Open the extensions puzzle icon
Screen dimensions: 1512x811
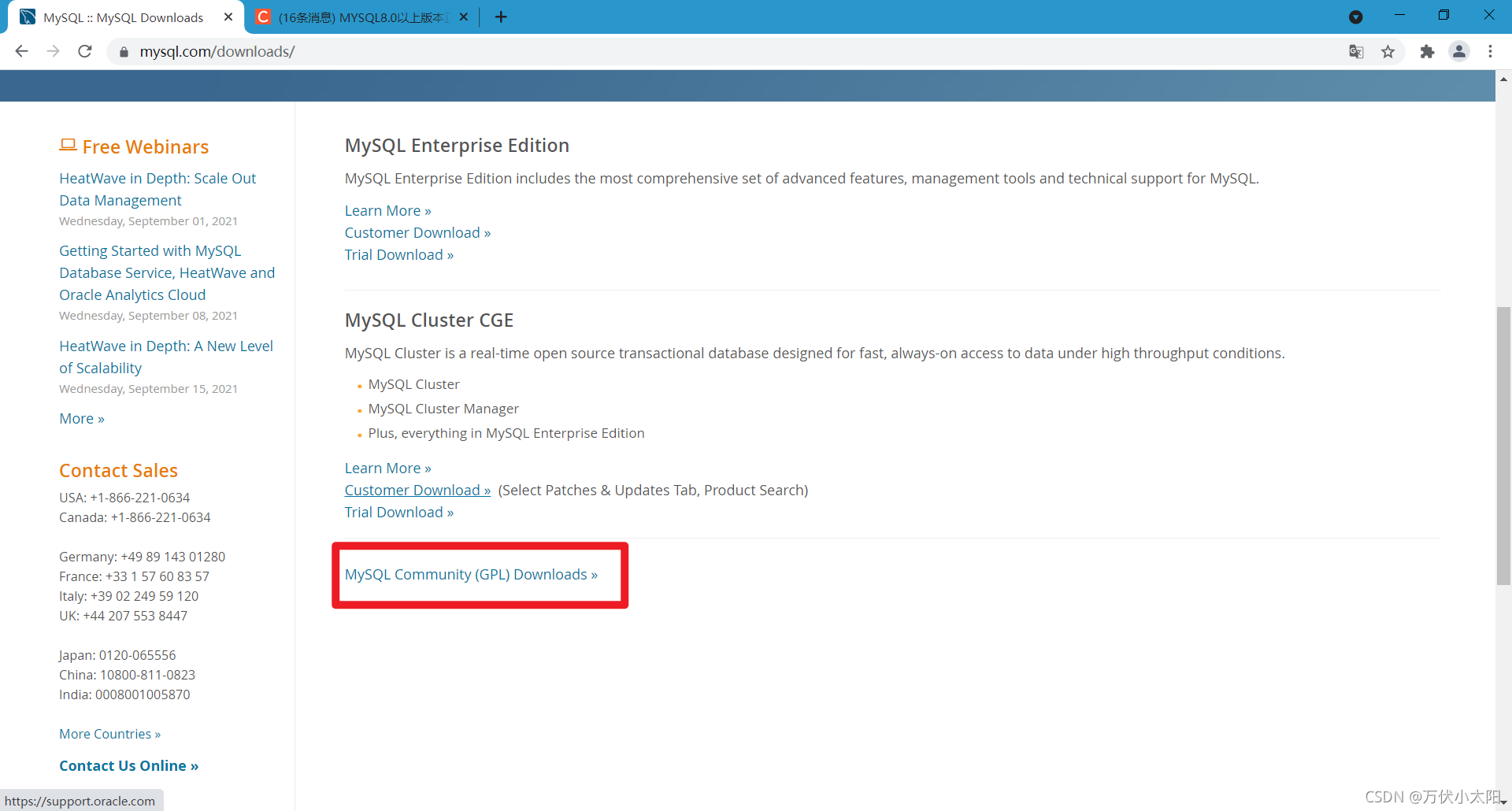tap(1427, 52)
